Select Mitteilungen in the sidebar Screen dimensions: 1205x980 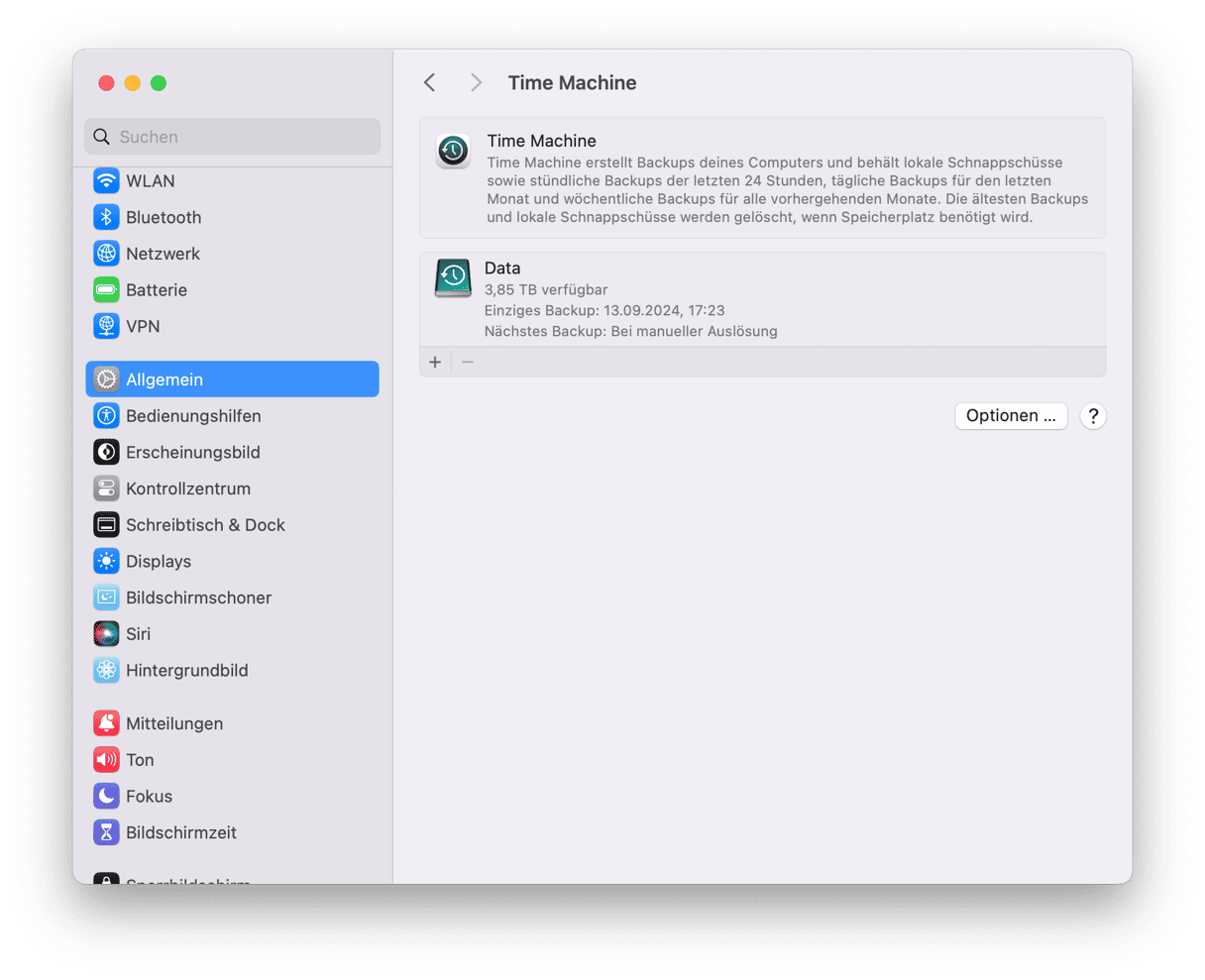[x=232, y=723]
